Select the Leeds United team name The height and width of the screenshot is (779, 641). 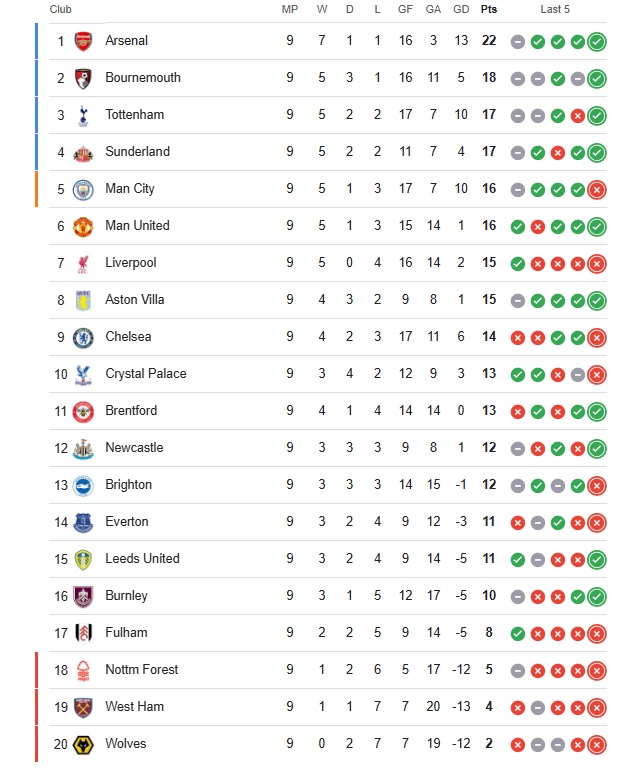[x=142, y=559]
